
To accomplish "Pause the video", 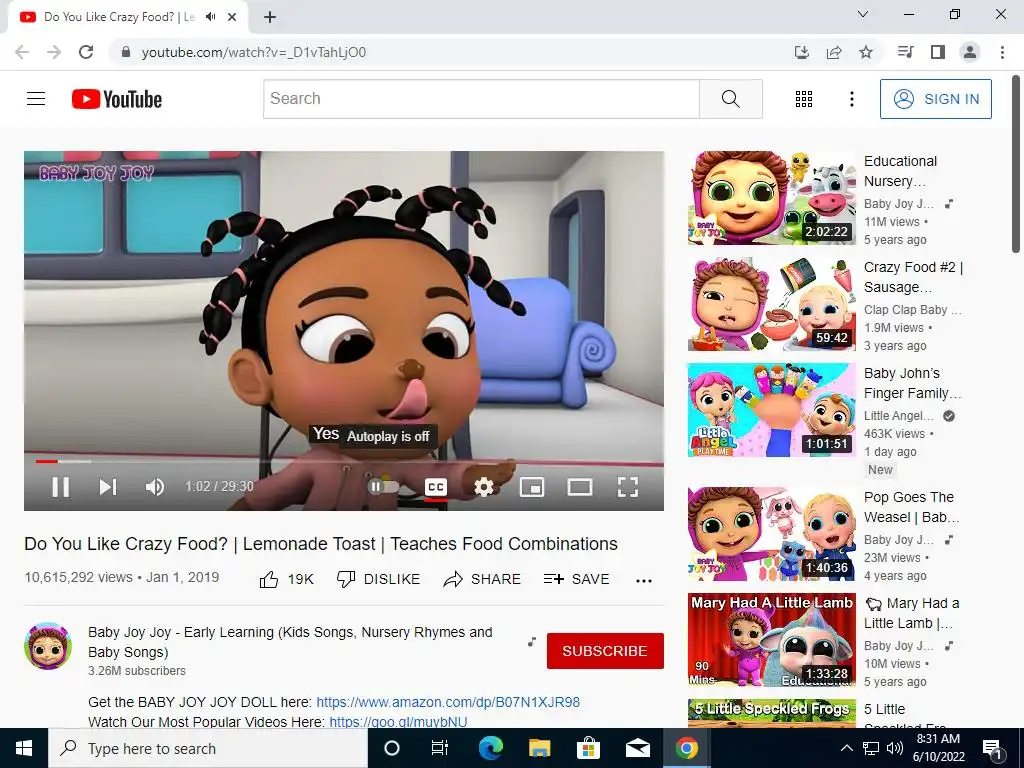I will [x=61, y=487].
